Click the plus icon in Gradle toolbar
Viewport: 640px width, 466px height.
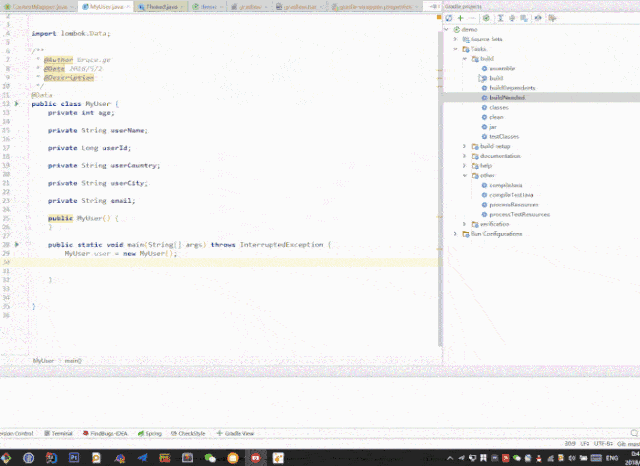[460, 18]
